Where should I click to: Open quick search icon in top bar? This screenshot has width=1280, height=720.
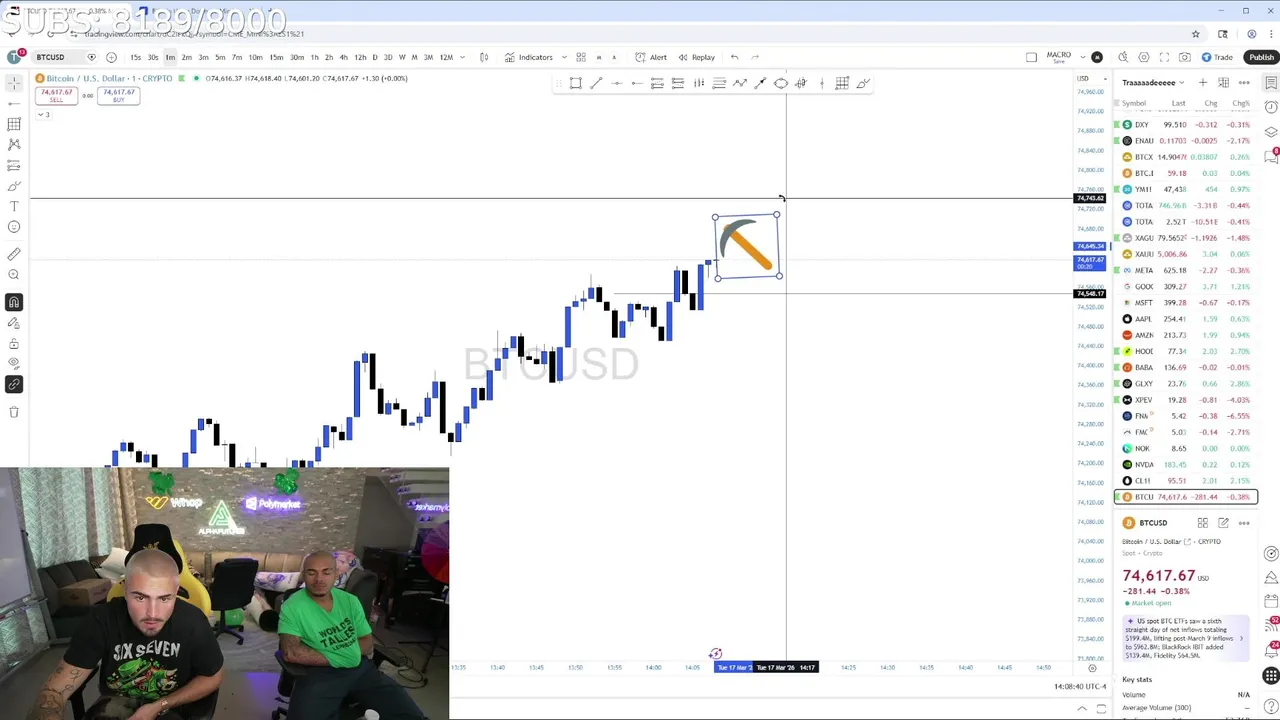point(1123,57)
